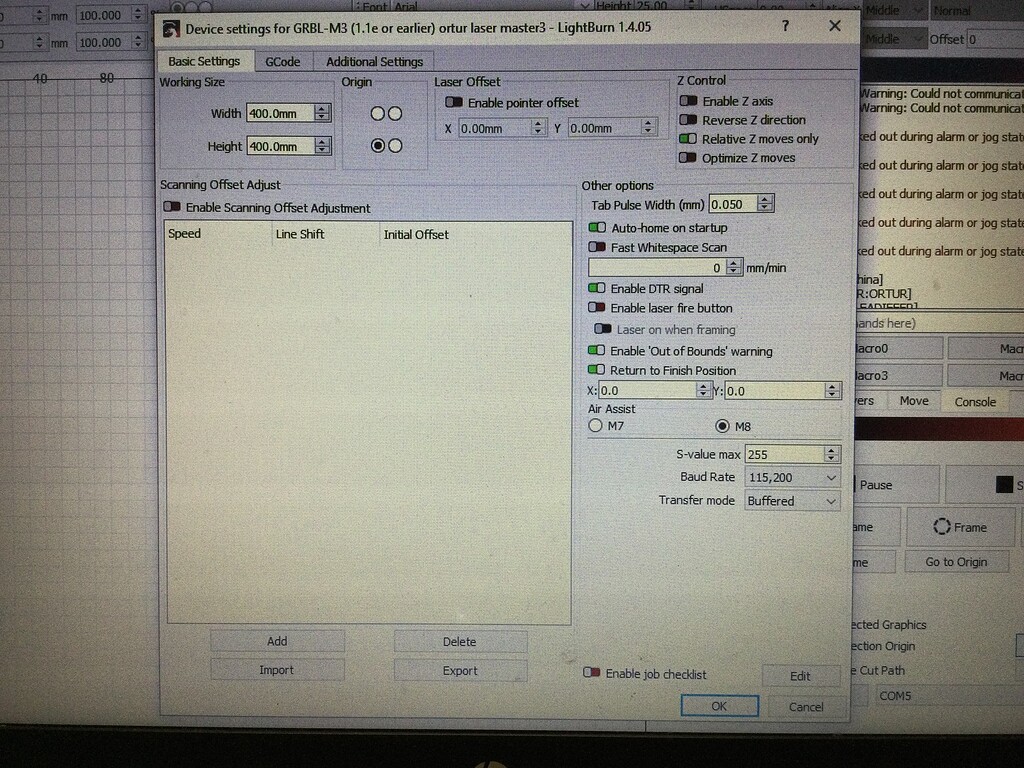Increase the Working Size Width stepper
Screen dimensions: 1024x768
(x=322, y=109)
